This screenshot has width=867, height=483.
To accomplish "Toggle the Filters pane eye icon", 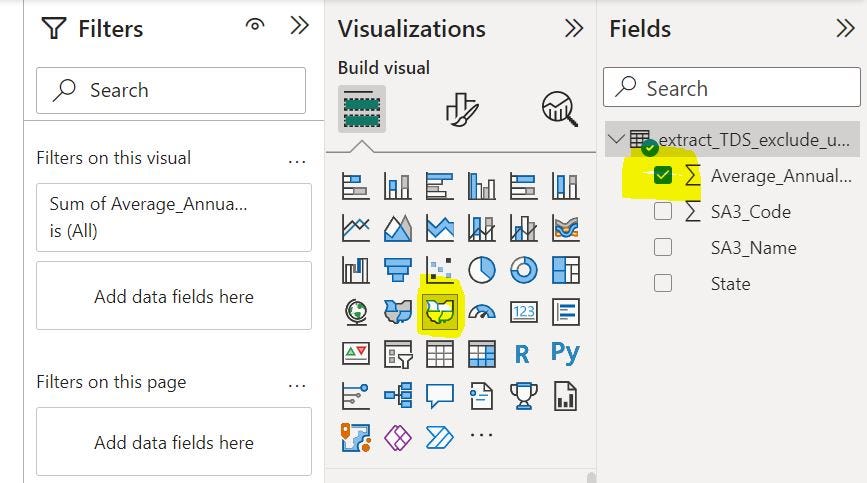I will (255, 26).
